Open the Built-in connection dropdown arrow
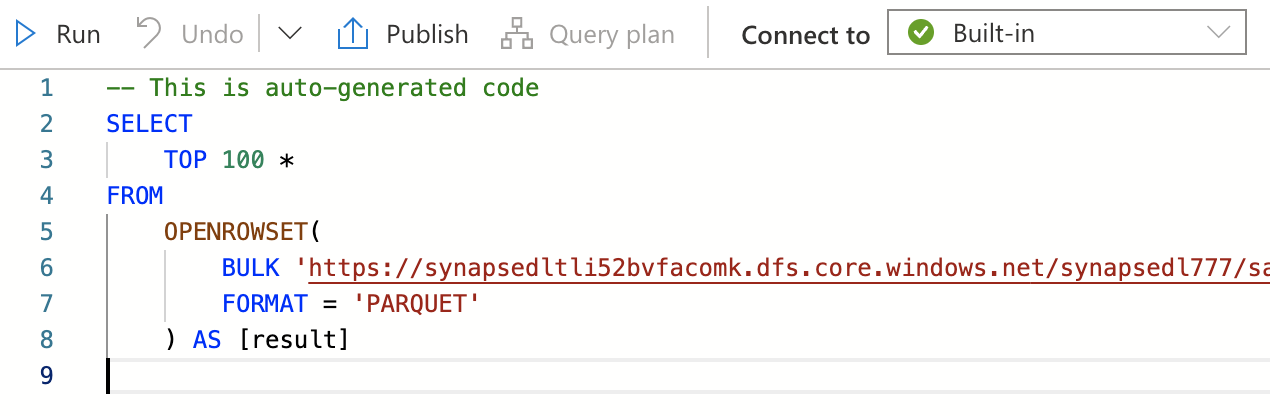The image size is (1270, 416). pos(1218,33)
